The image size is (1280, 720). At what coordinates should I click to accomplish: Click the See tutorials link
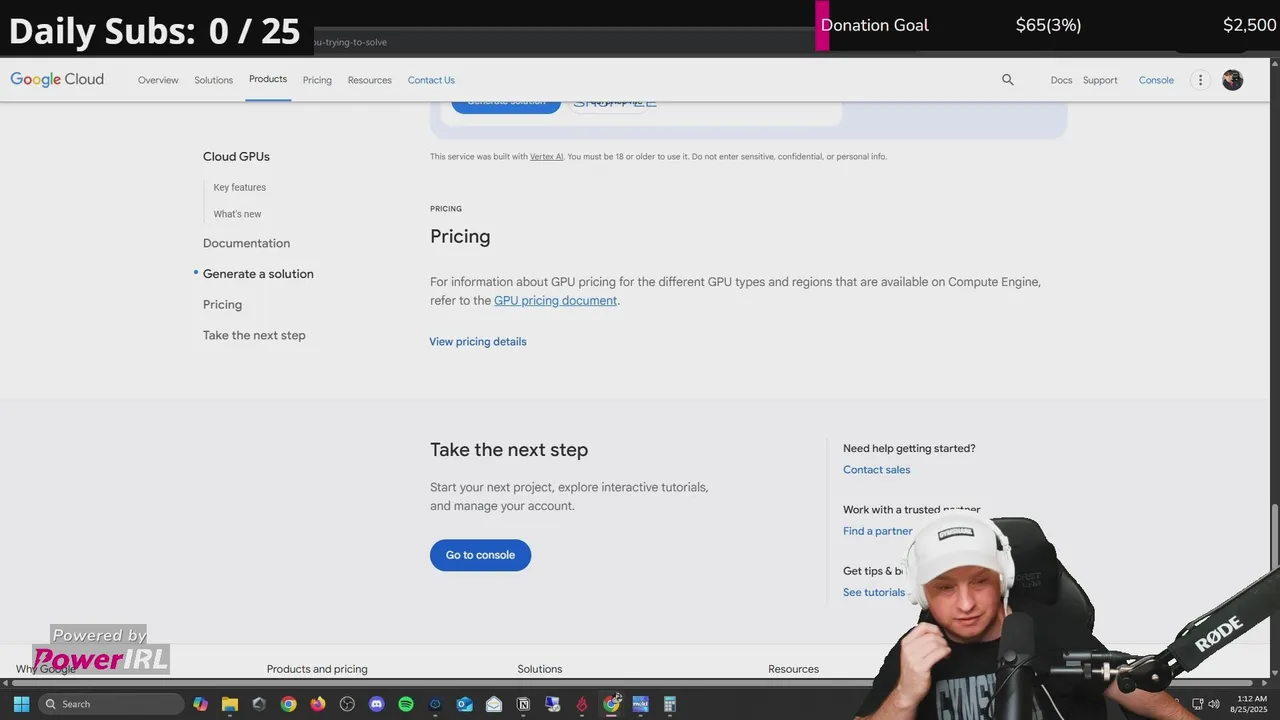pyautogui.click(x=874, y=593)
